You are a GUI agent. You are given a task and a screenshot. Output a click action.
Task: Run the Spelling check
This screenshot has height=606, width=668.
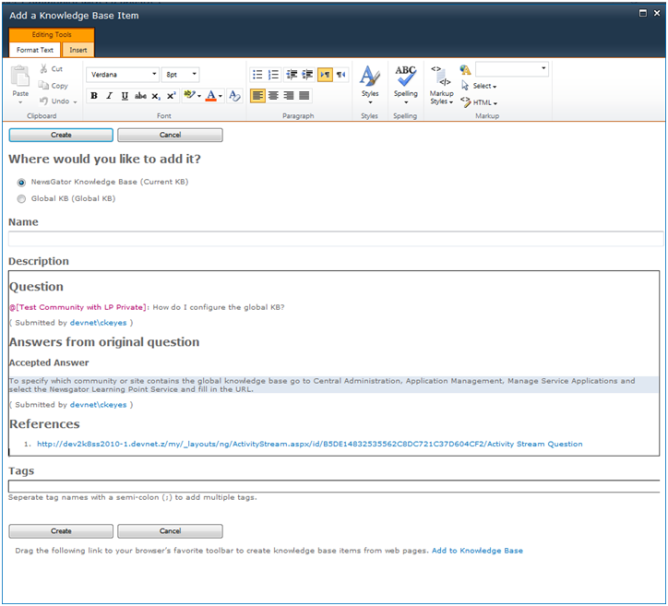coord(405,84)
